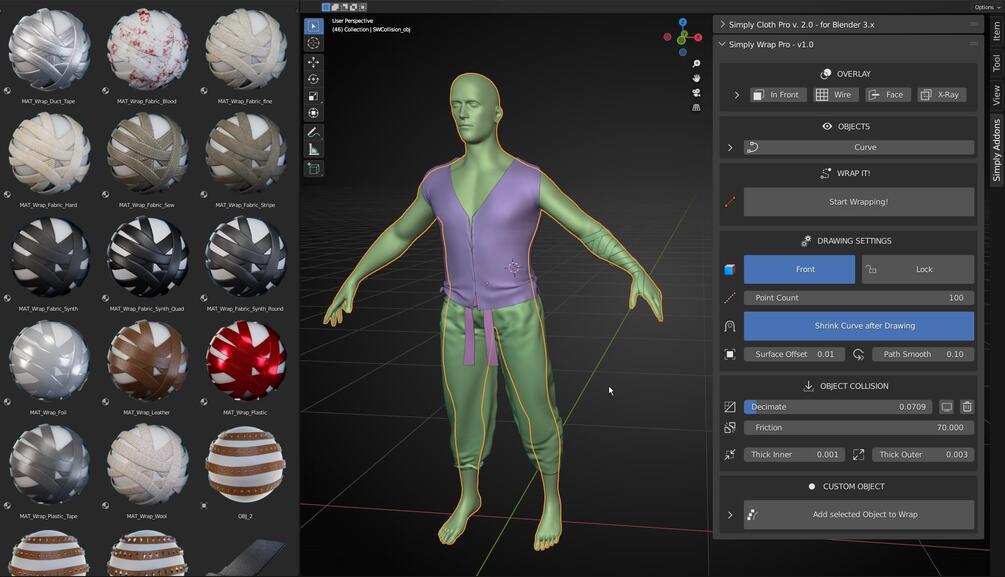Click the blue cube icon beside Front
The image size is (1005, 577).
point(729,270)
